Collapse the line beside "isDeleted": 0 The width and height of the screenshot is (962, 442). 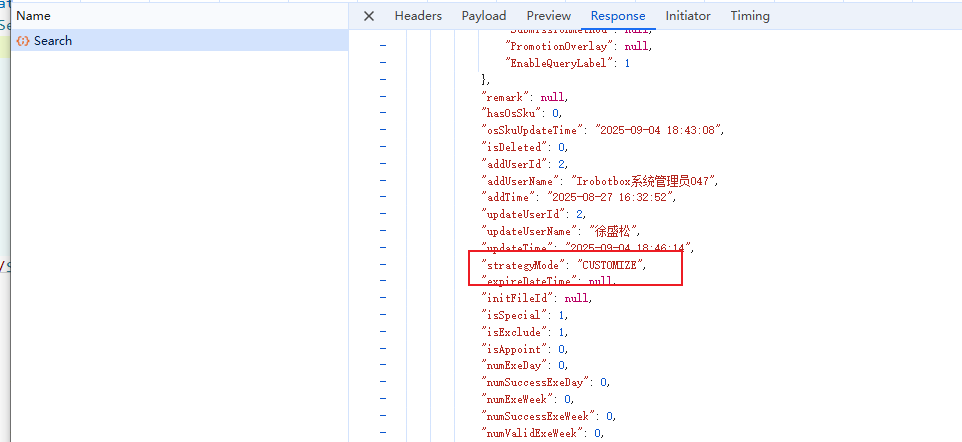tap(383, 147)
